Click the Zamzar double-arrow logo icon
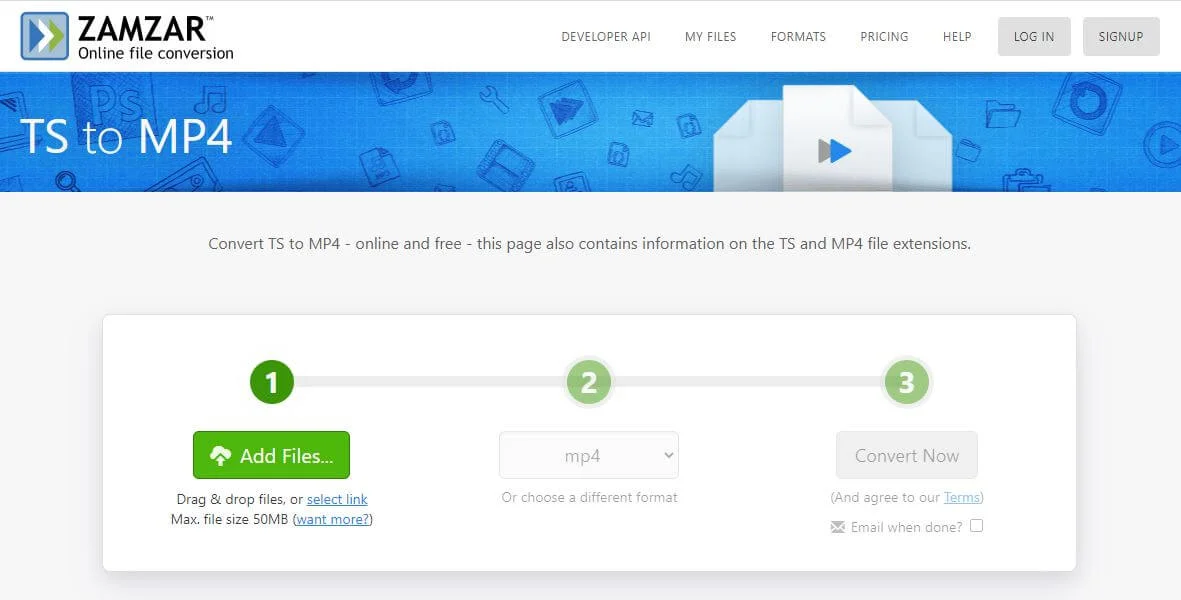The height and width of the screenshot is (600, 1181). pos(45,36)
